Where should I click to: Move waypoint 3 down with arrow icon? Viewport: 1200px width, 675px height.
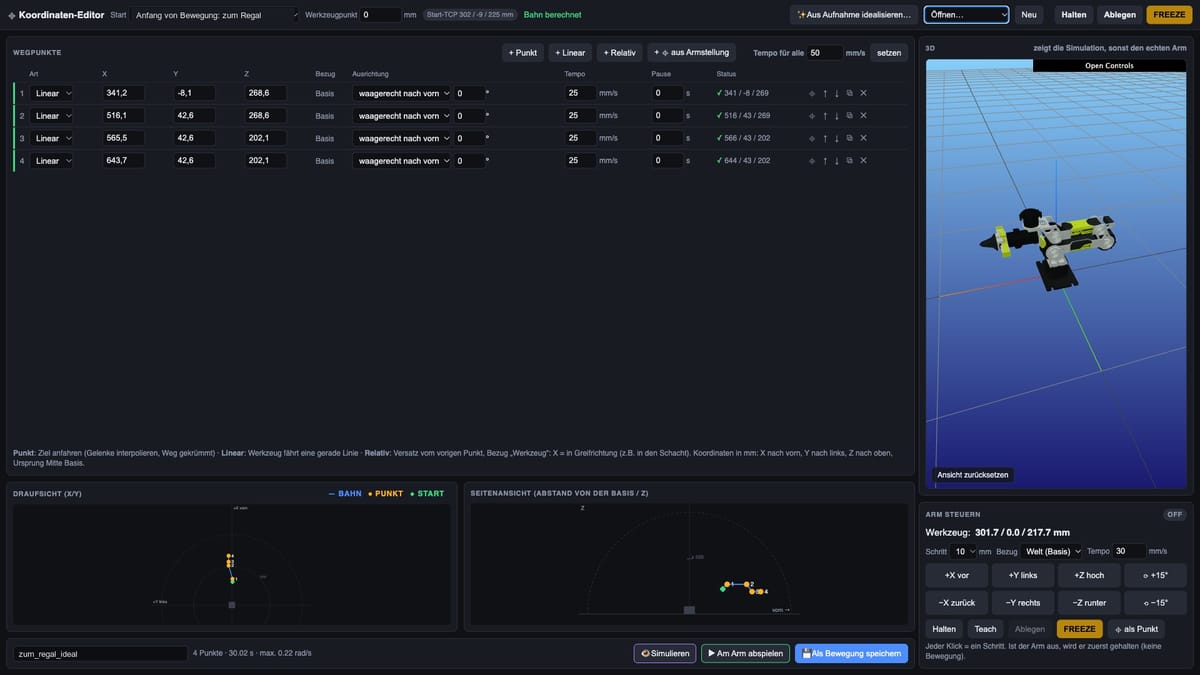pyautogui.click(x=837, y=138)
